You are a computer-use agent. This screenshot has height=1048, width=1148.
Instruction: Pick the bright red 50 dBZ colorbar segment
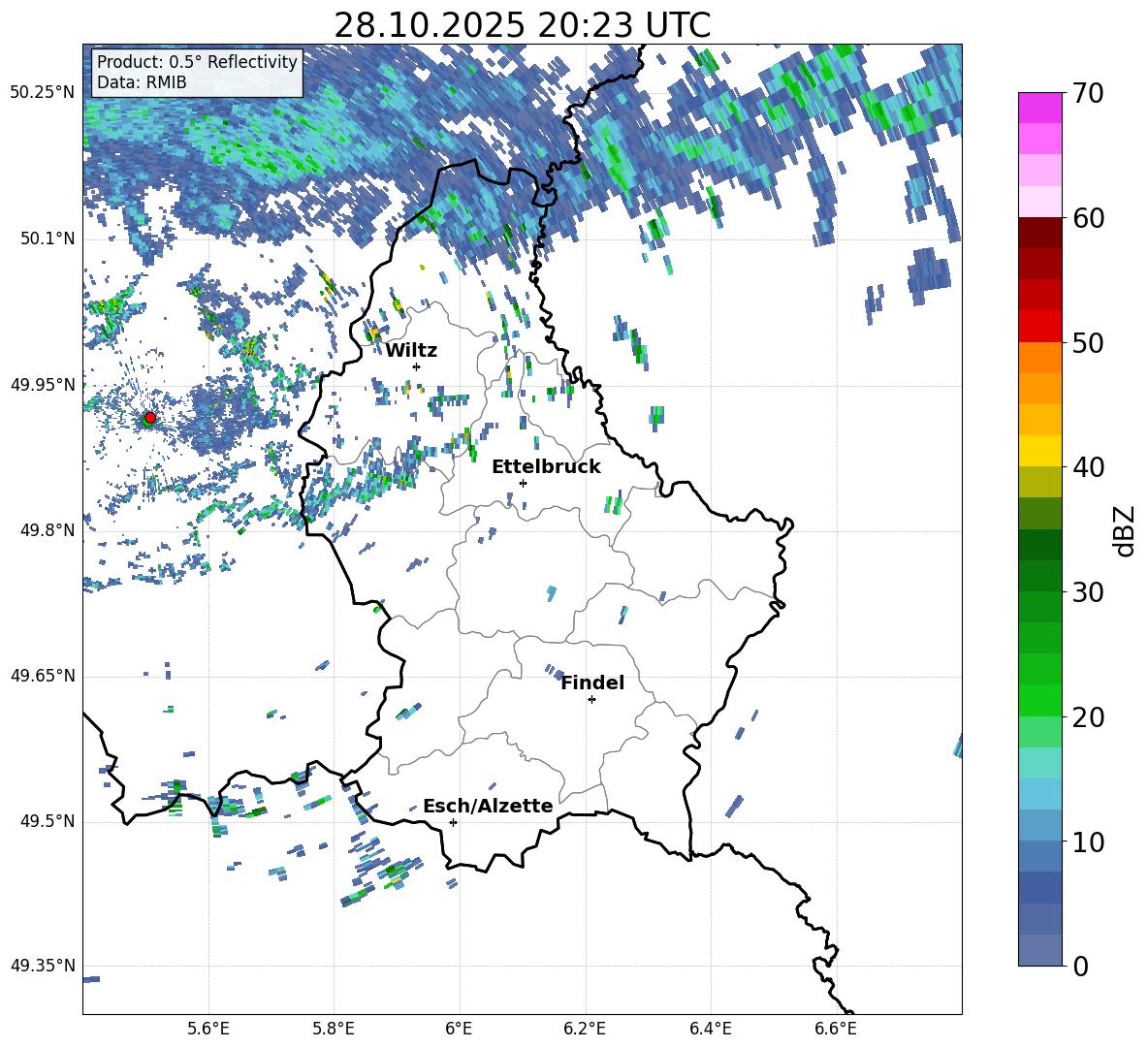tap(1039, 327)
